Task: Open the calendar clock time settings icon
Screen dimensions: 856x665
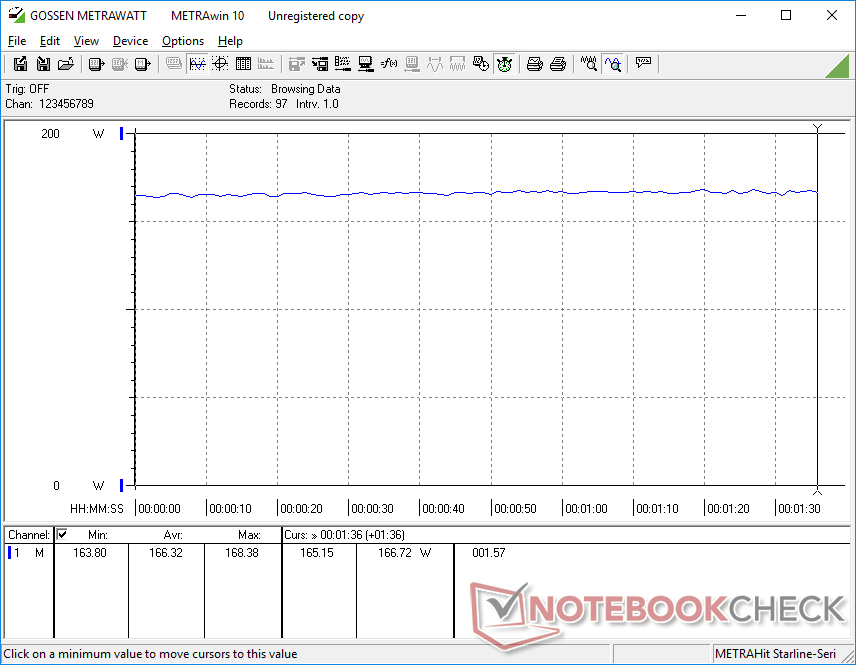Action: pos(480,64)
